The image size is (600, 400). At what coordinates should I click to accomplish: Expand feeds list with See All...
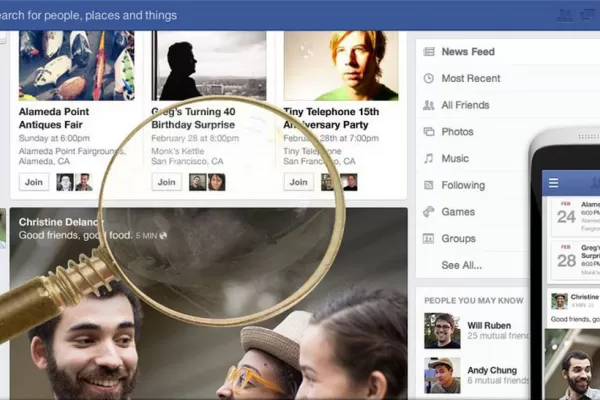(461, 265)
